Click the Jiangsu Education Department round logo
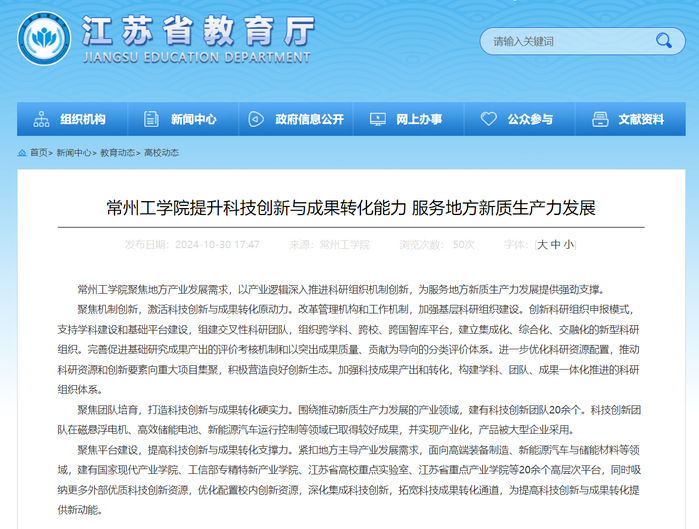699x529 pixels. click(x=44, y=38)
